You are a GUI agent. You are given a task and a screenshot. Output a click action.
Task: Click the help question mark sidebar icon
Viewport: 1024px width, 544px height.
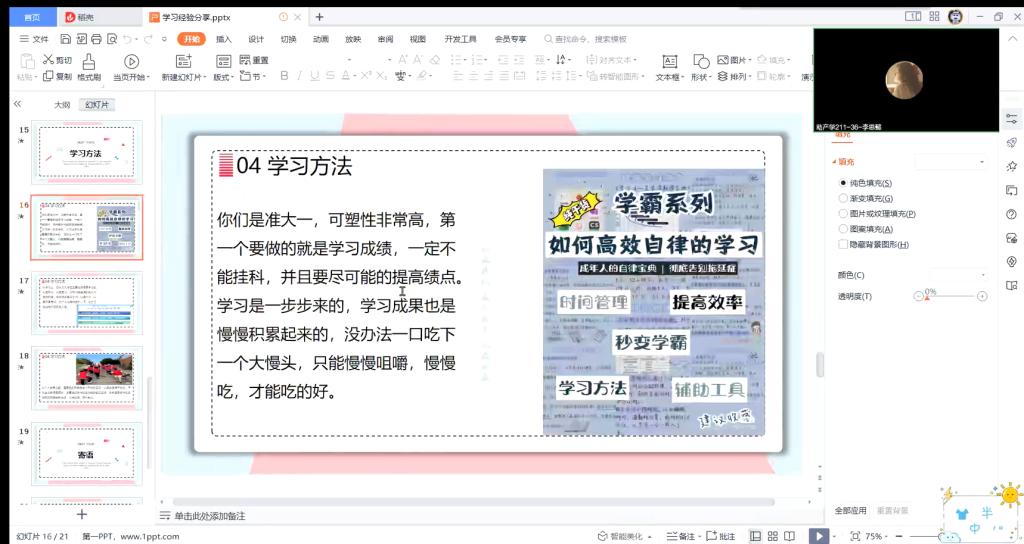[1011, 214]
